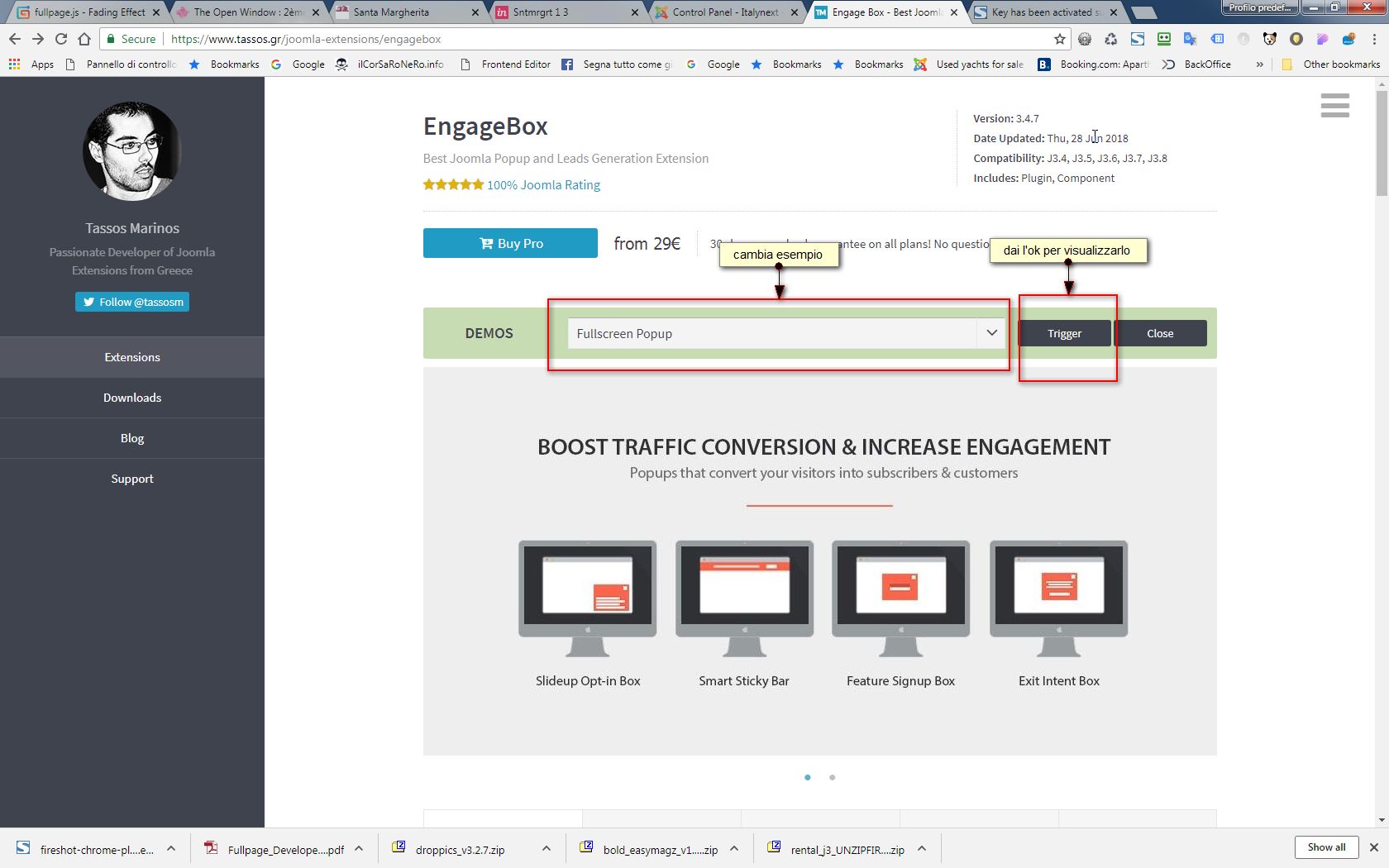
Task: Select the Slideup Opt-in Box monitor image
Action: point(587,599)
